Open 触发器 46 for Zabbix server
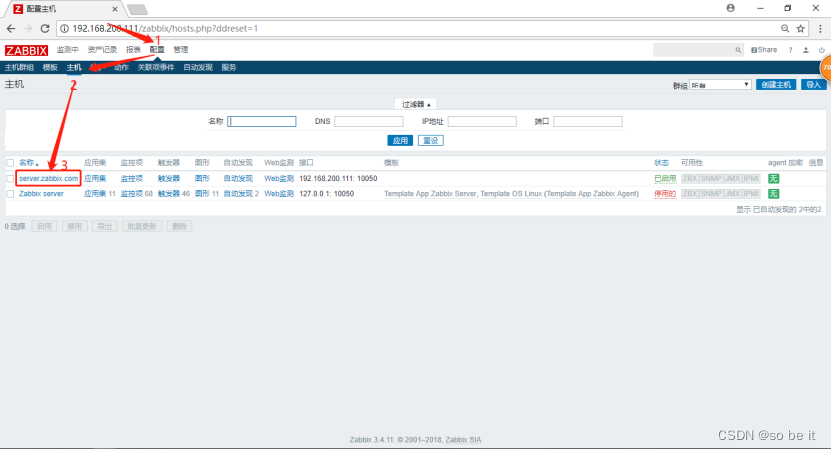The image size is (831, 450). (x=169, y=194)
